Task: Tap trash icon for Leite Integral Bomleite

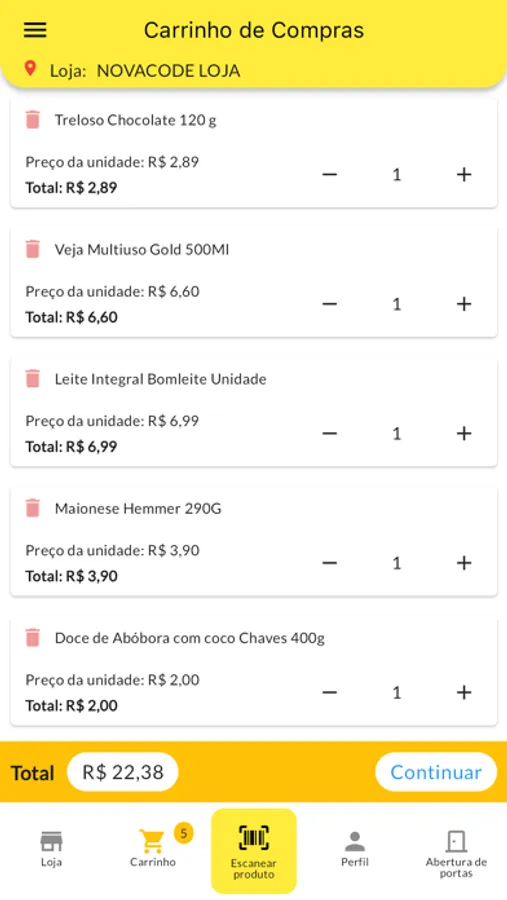Action: click(33, 378)
